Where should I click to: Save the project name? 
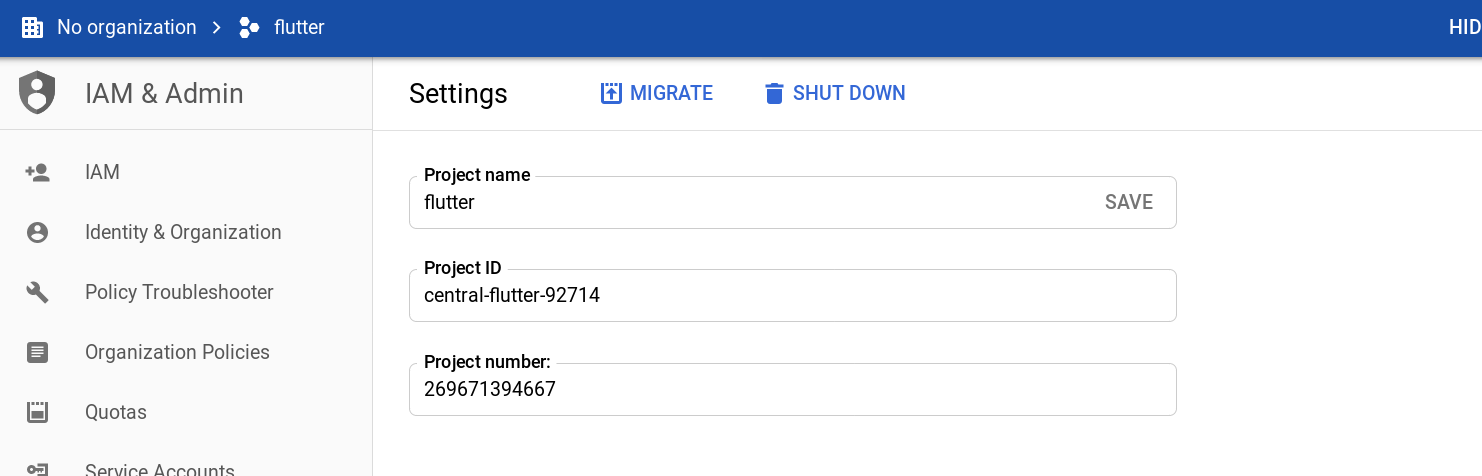pyautogui.click(x=1129, y=202)
